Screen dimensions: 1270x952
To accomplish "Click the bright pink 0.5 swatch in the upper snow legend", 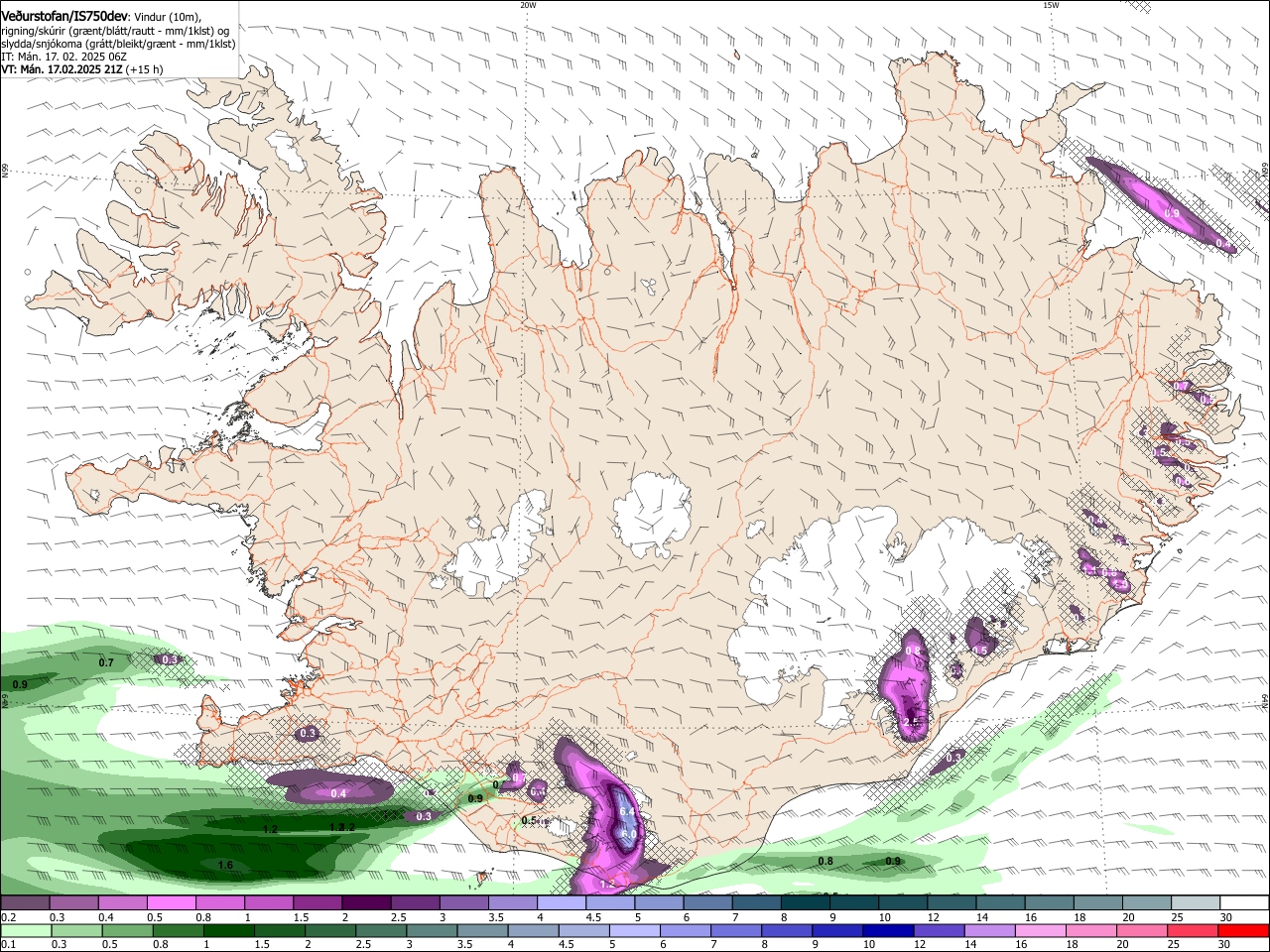I will click(x=171, y=903).
